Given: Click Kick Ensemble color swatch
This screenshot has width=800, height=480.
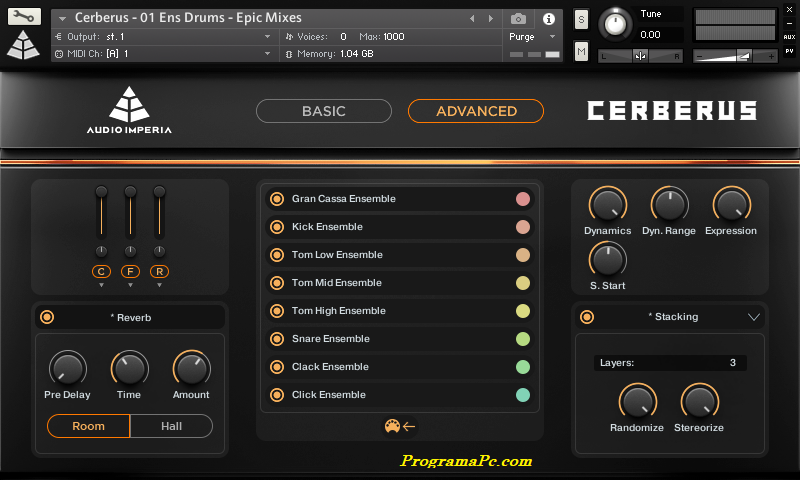Looking at the screenshot, I should [x=523, y=227].
